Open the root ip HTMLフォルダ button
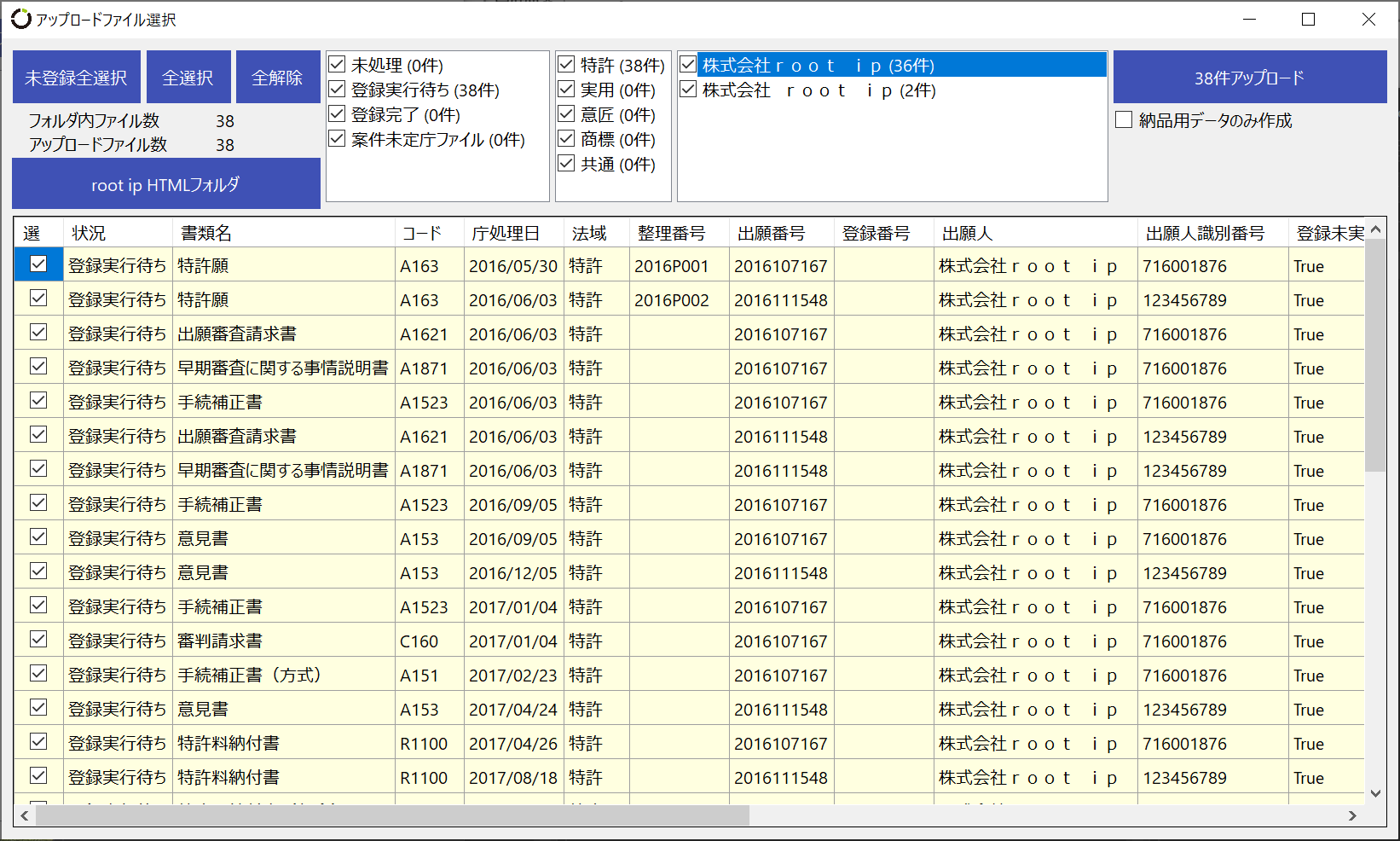Screen dimensions: 1400x841 166,184
